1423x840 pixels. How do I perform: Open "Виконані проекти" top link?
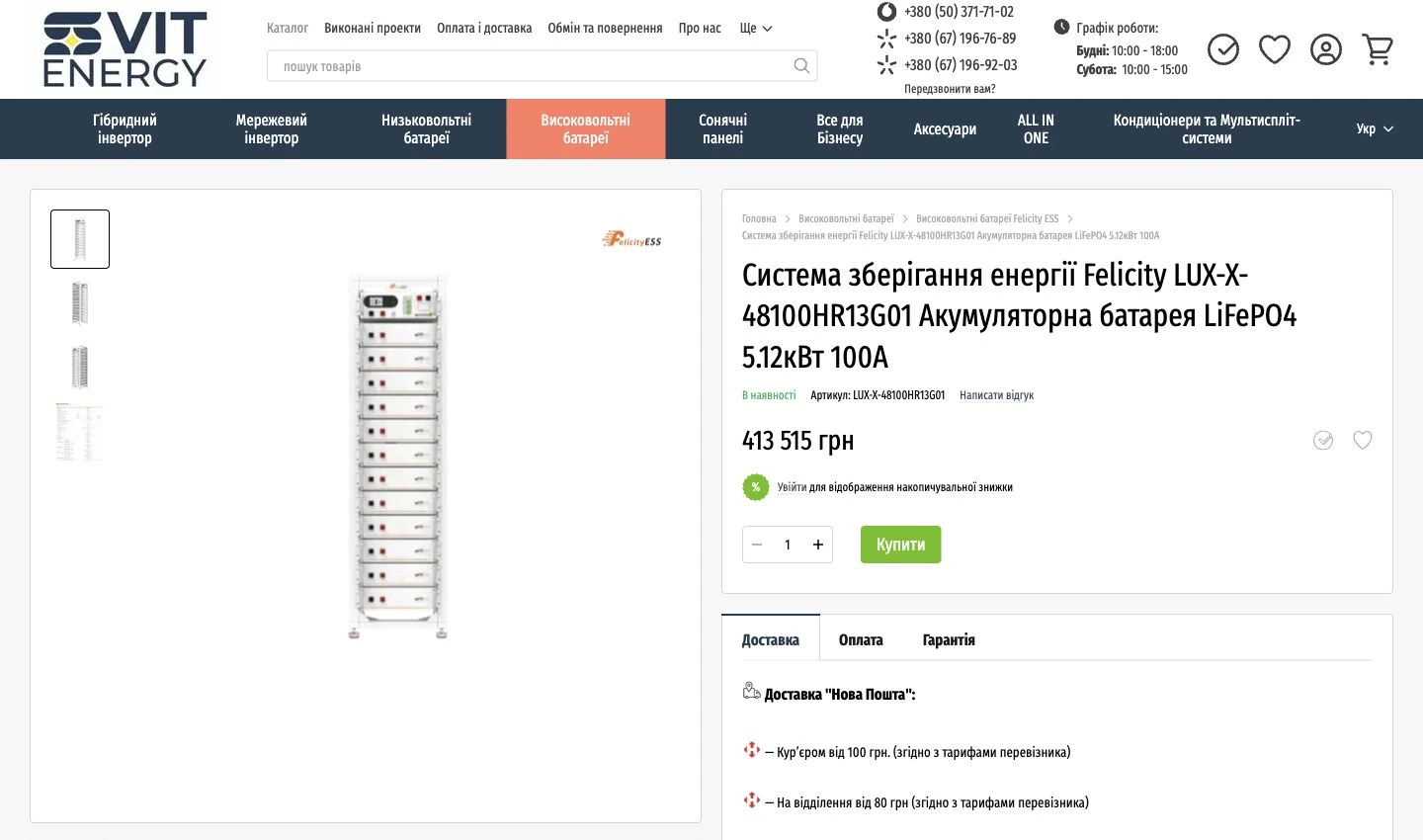point(373,29)
